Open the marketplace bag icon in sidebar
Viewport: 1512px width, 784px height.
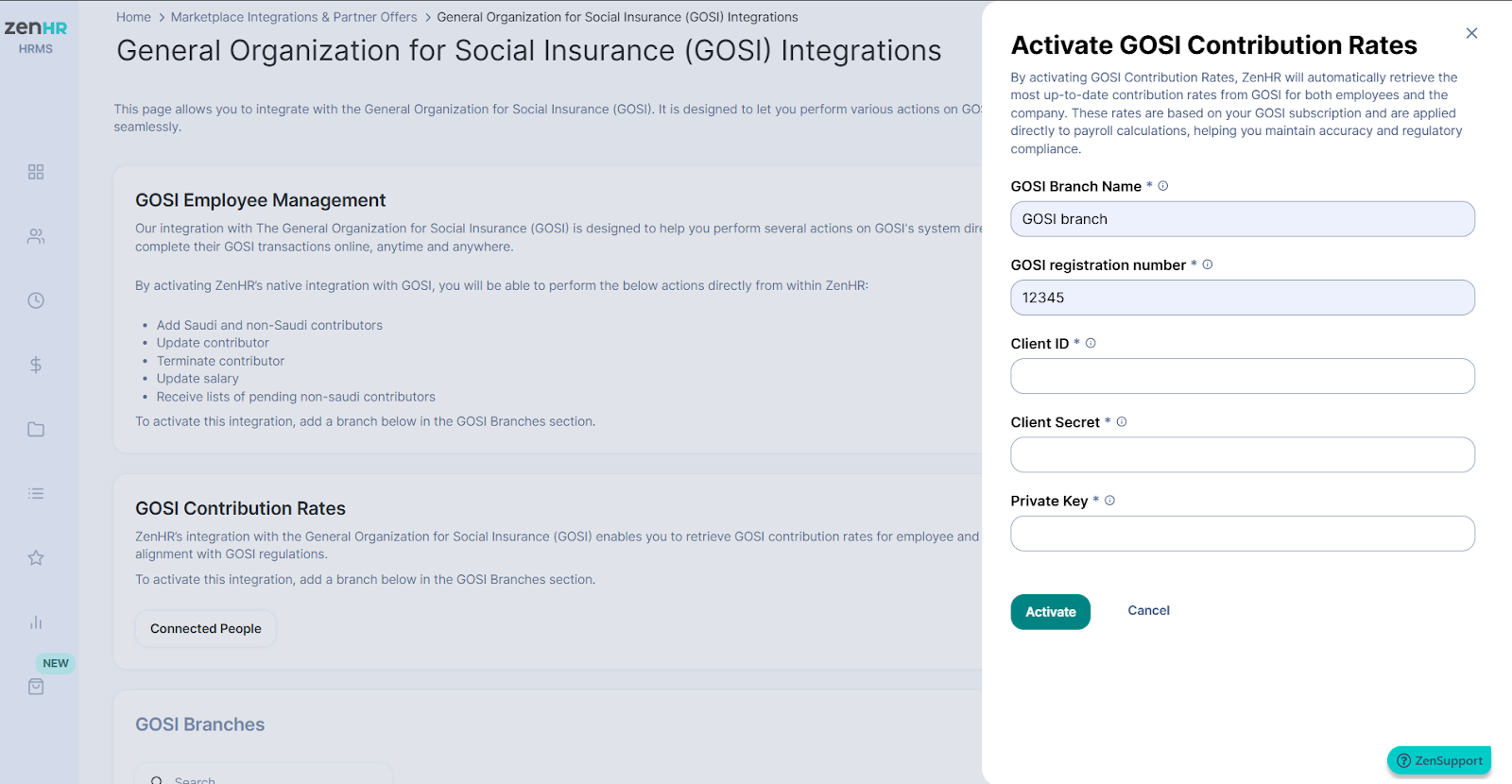[x=36, y=687]
